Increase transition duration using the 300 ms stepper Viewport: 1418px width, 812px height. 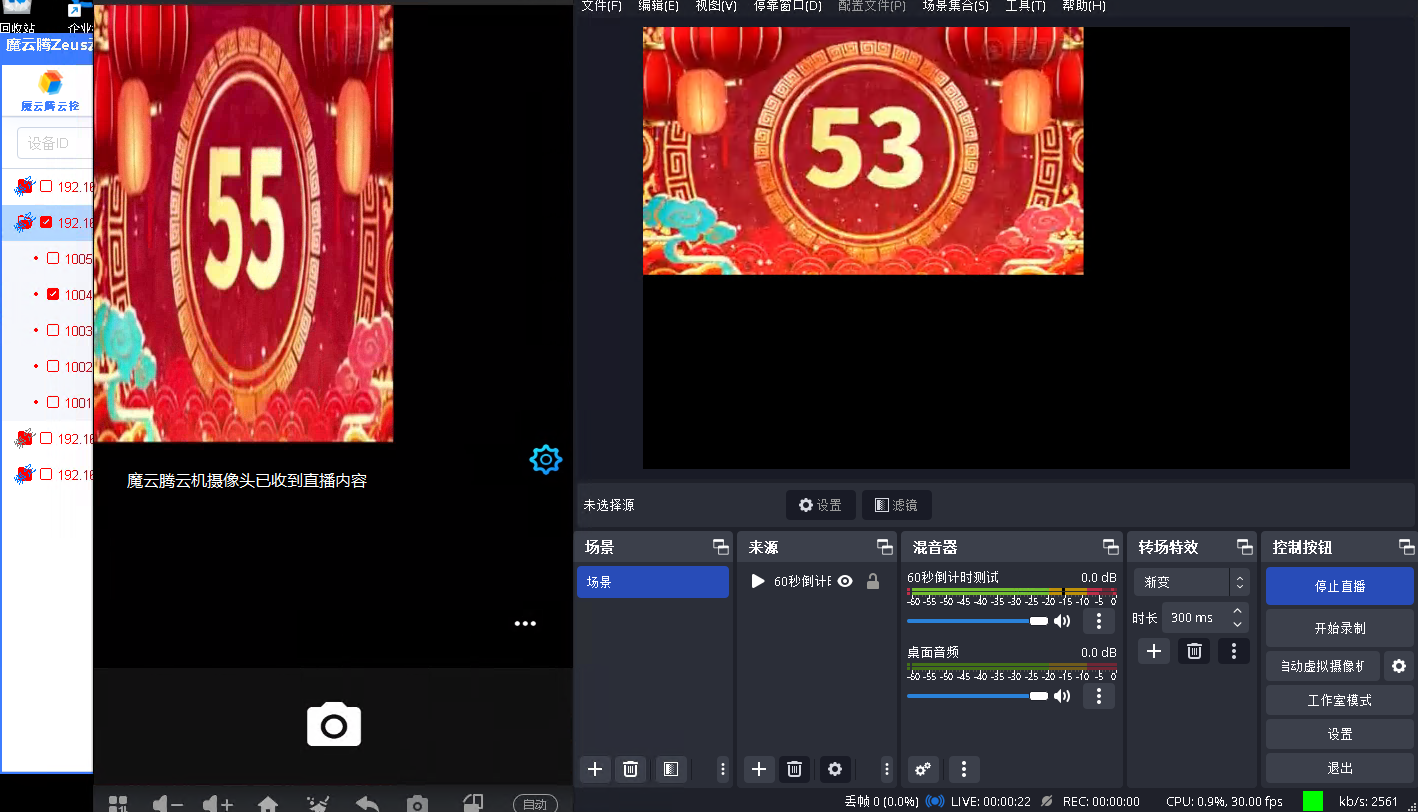coord(1237,612)
